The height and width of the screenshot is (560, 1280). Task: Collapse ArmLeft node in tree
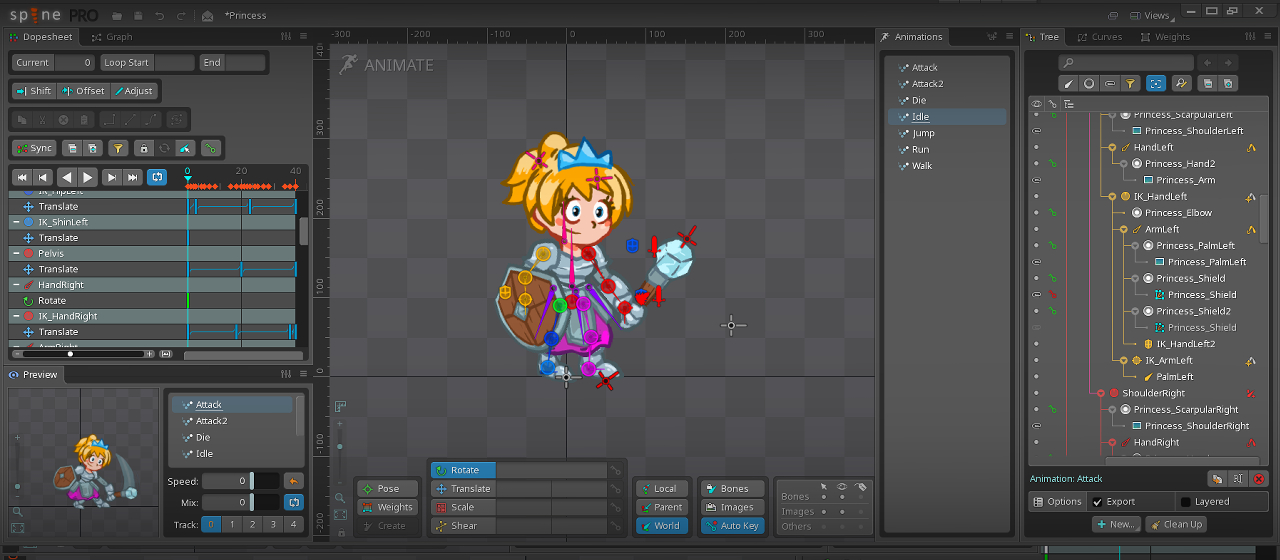[x=1123, y=229]
